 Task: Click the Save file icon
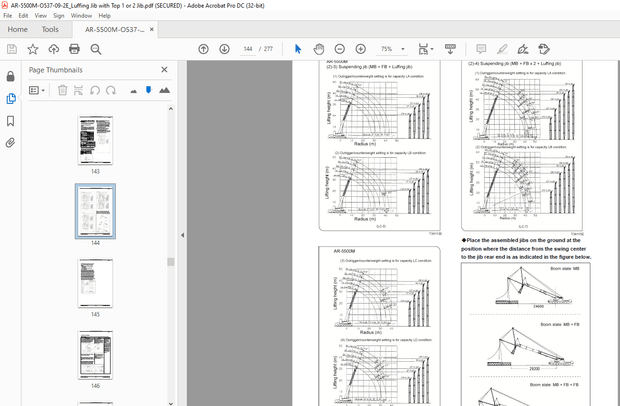(12, 49)
